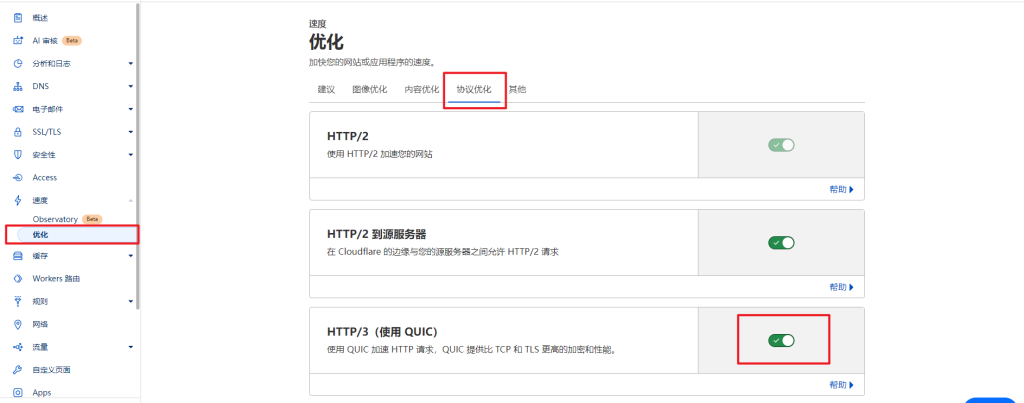Screen dimensions: 1024x403
Task: Click the 规则 filter icon
Action: 18,302
